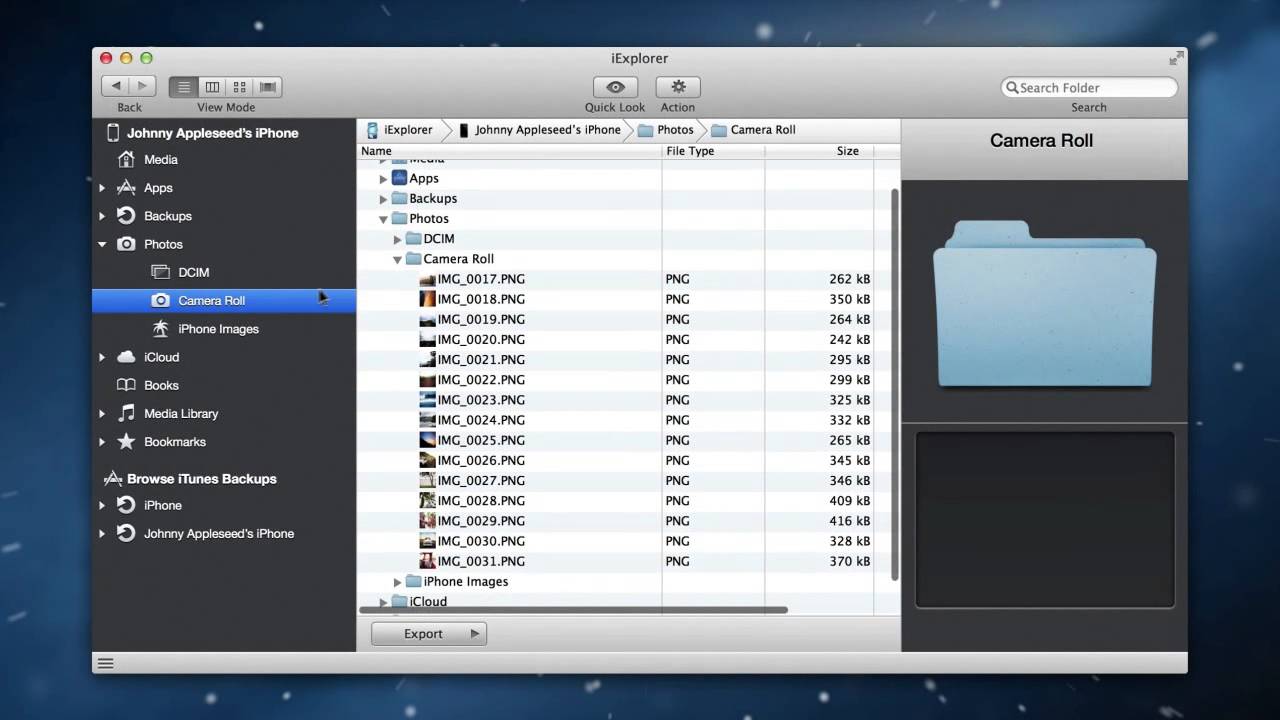Sort by Size column header

point(819,151)
